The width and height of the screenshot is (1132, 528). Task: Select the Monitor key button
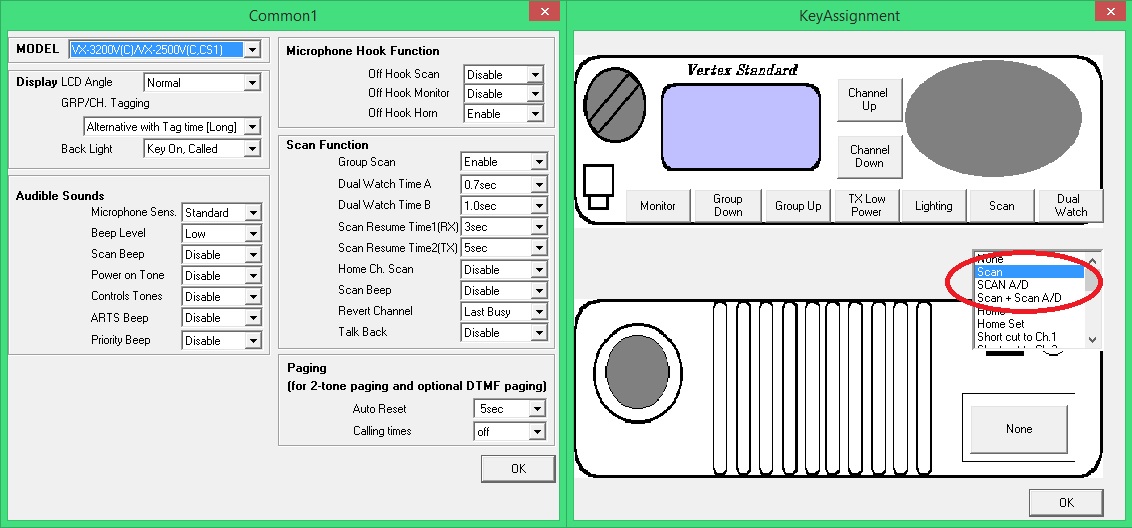[x=658, y=206]
